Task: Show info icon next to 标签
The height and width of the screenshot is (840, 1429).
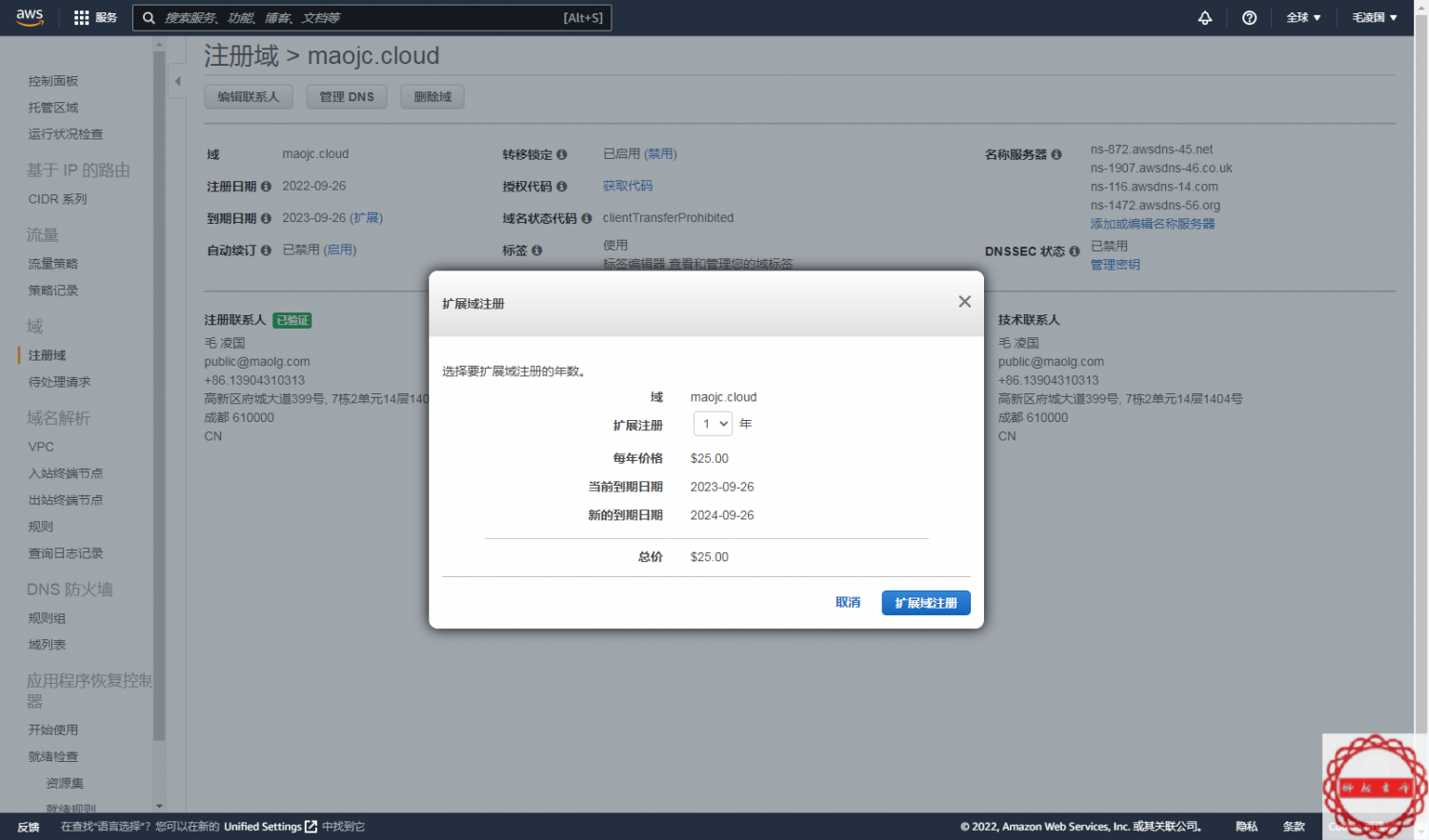Action: 537,250
